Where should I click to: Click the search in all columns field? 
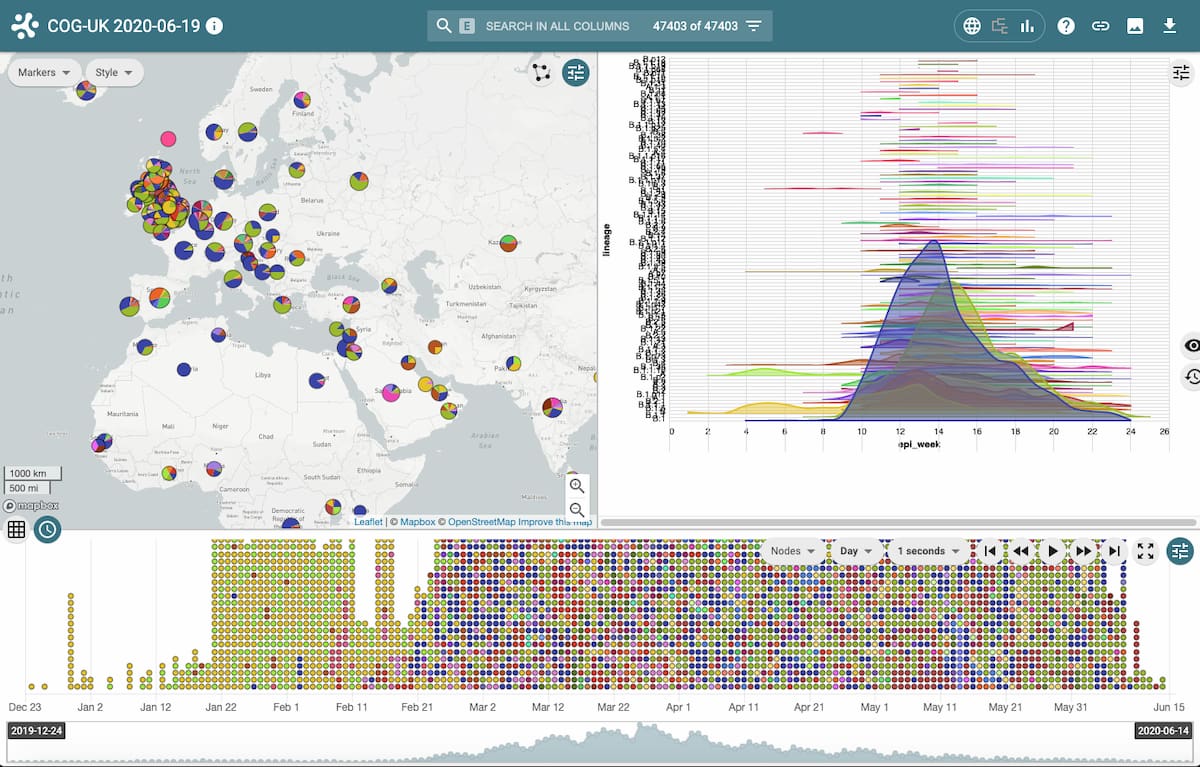coord(557,26)
